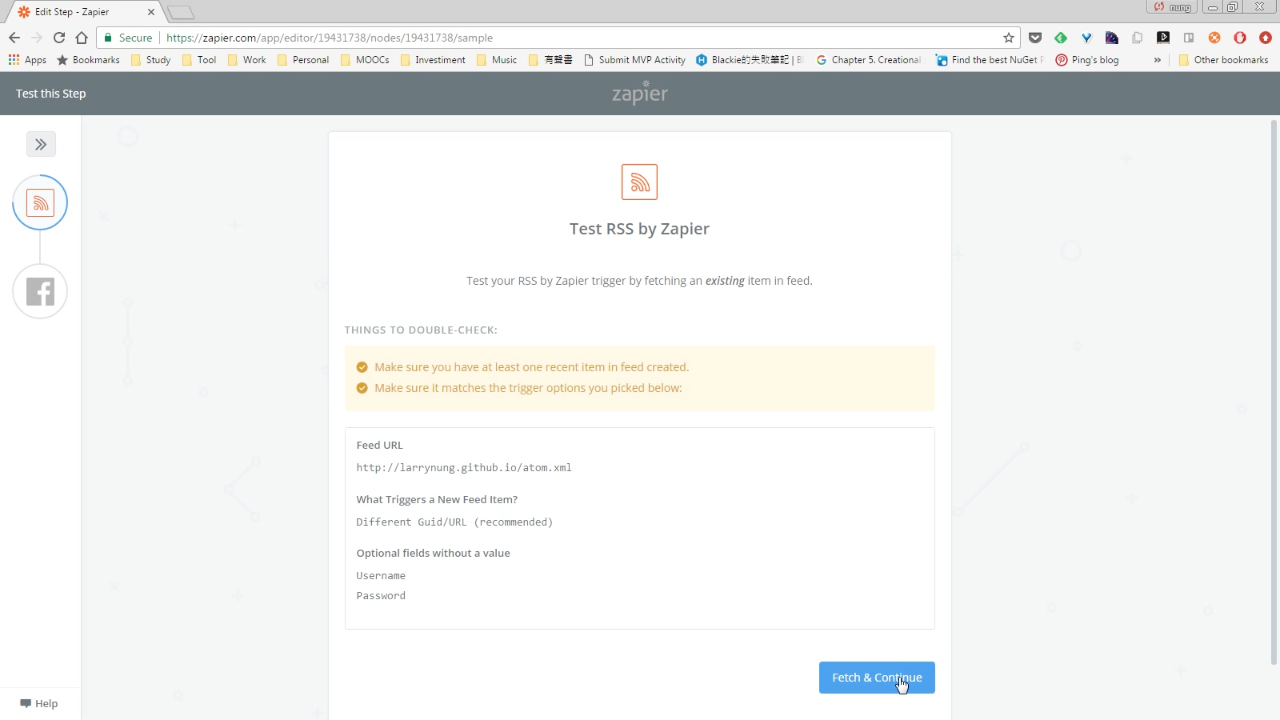
Task: Open Other bookmarks folder
Action: click(1224, 60)
